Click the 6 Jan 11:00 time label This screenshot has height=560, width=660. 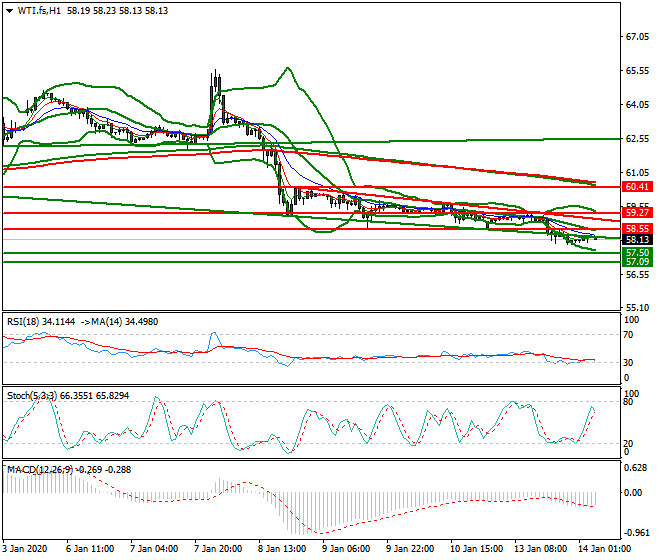pyautogui.click(x=90, y=549)
